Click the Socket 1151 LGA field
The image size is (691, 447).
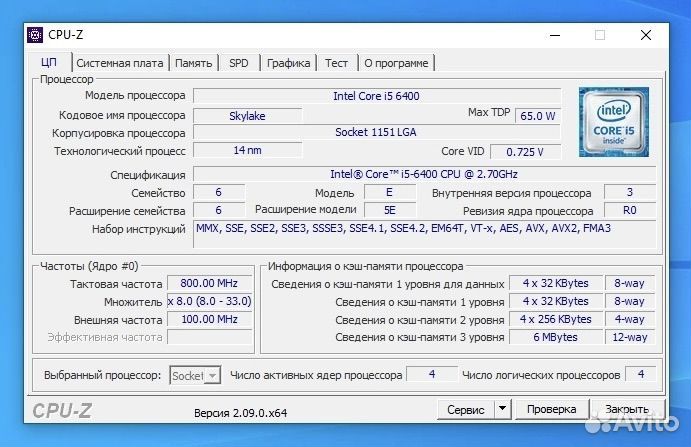coord(377,132)
